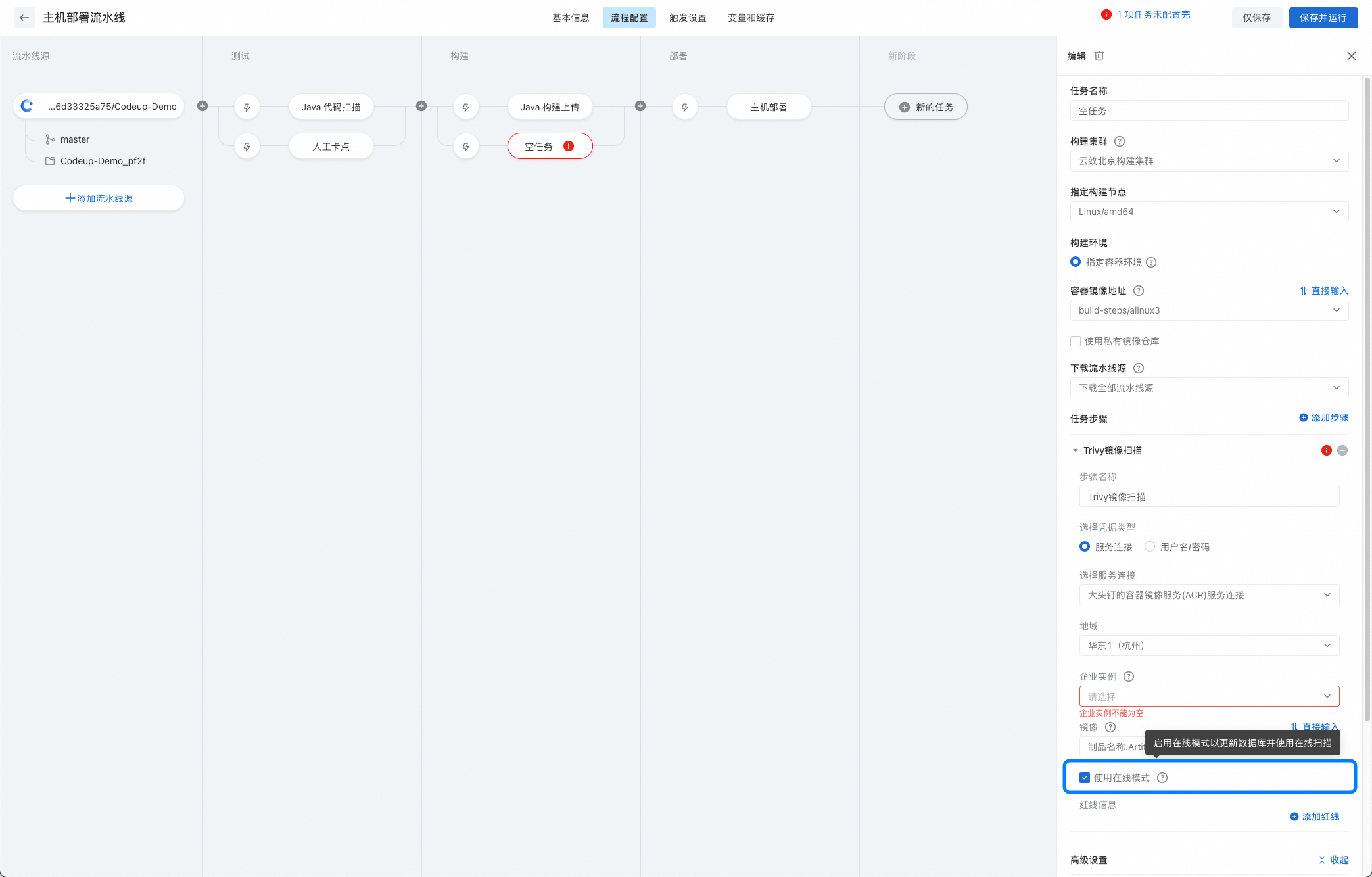Click the back arrow beside 主机部署流水线
Screen dimensions: 1372x877
[x=24, y=18]
